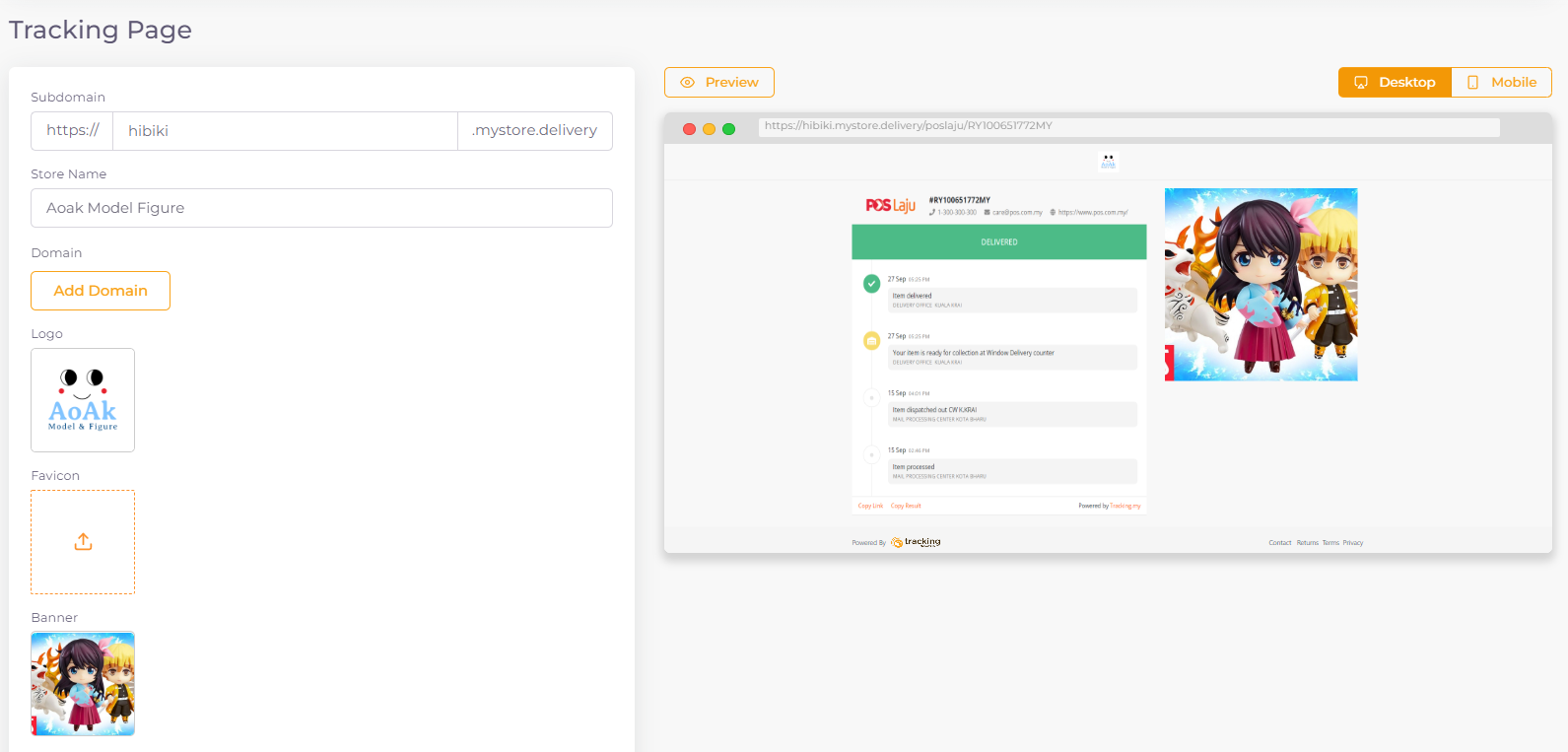This screenshot has height=752, width=1568.
Task: Click the green window dot in preview
Action: pyautogui.click(x=728, y=129)
